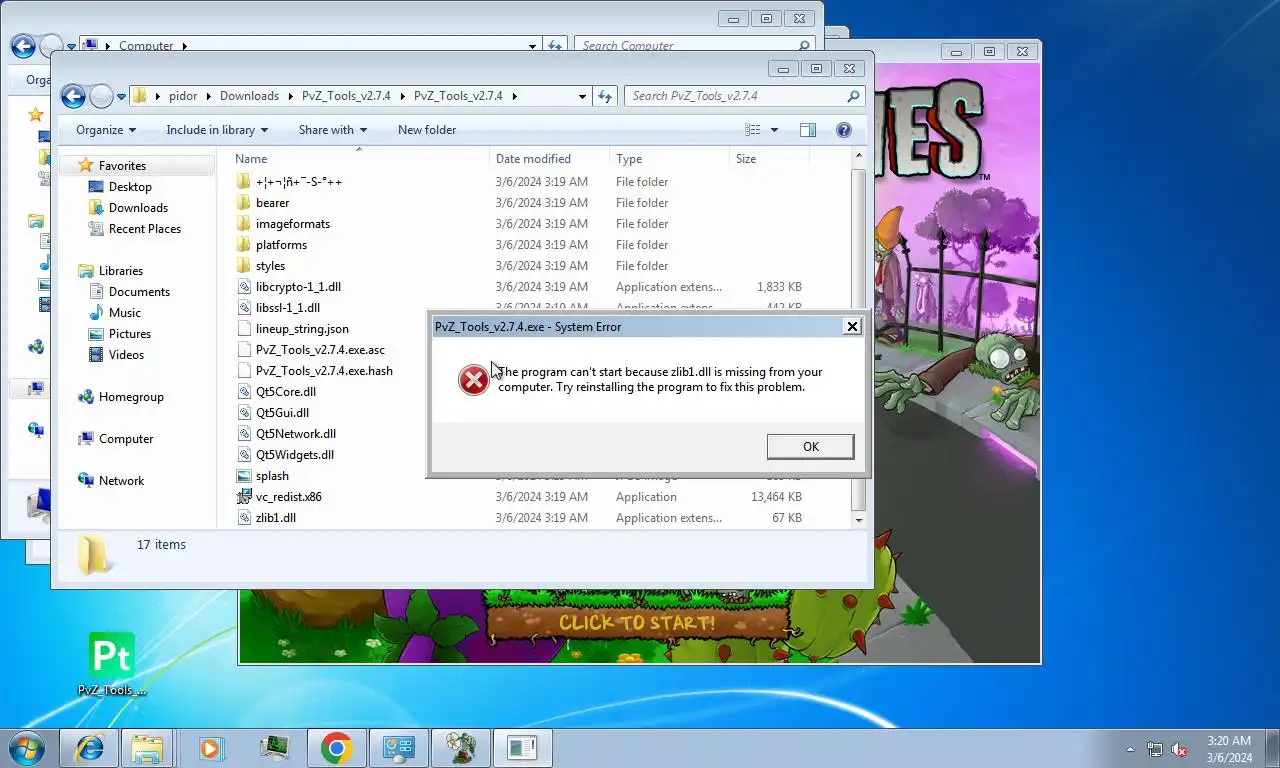The image size is (1280, 768).
Task: Select Documents library in navigation pane
Action: click(x=139, y=292)
